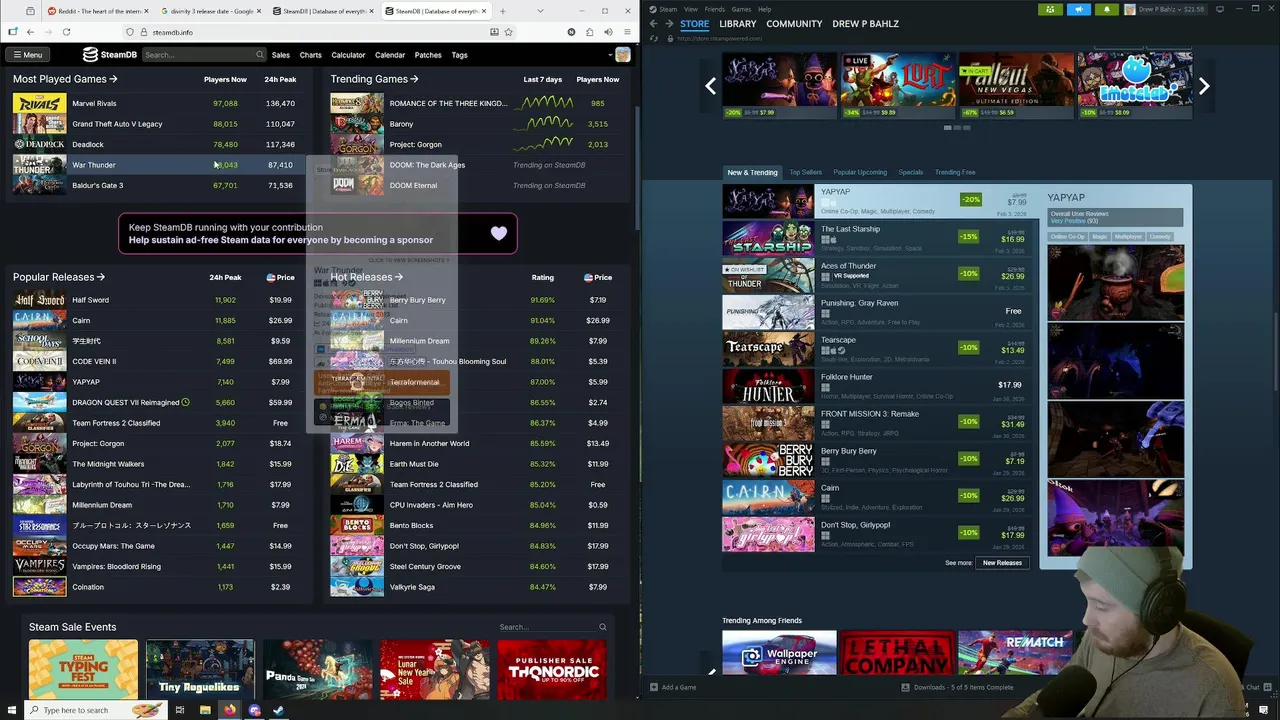The width and height of the screenshot is (1280, 720).
Task: Open the THQ Nordic Publisher Sale card
Action: point(551,668)
